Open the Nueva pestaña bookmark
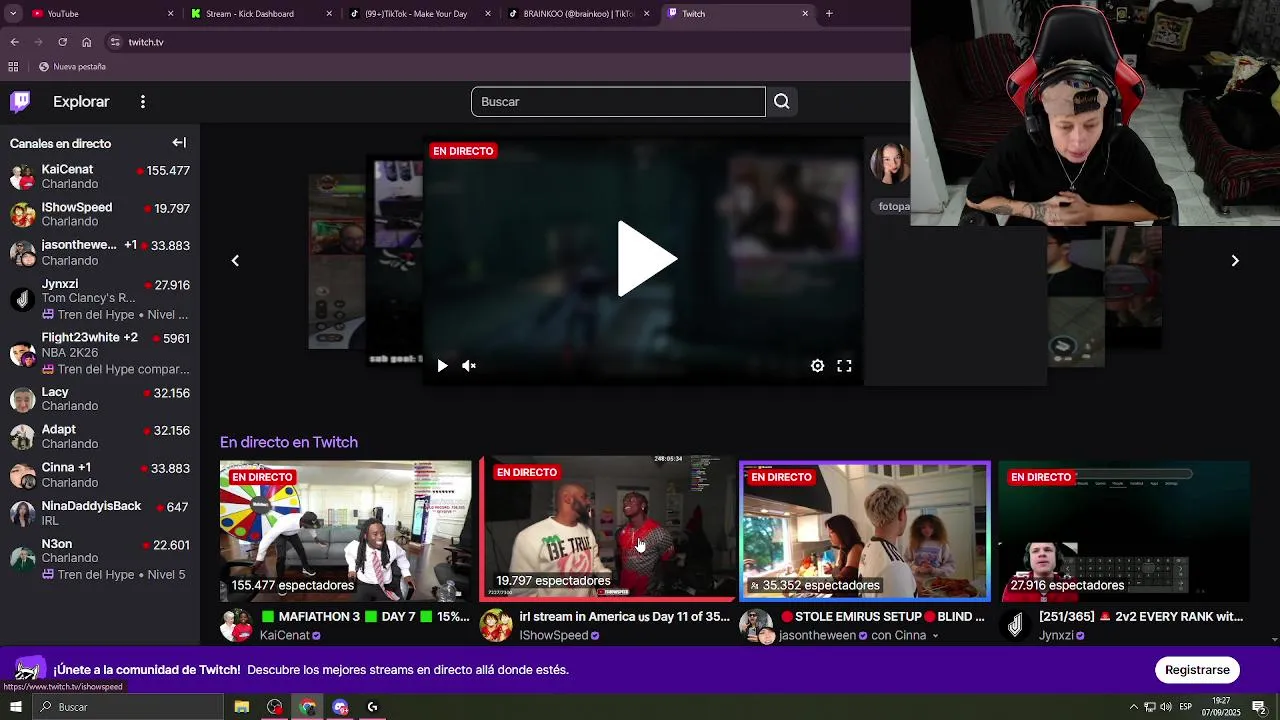Viewport: 1280px width, 720px height. [72, 67]
